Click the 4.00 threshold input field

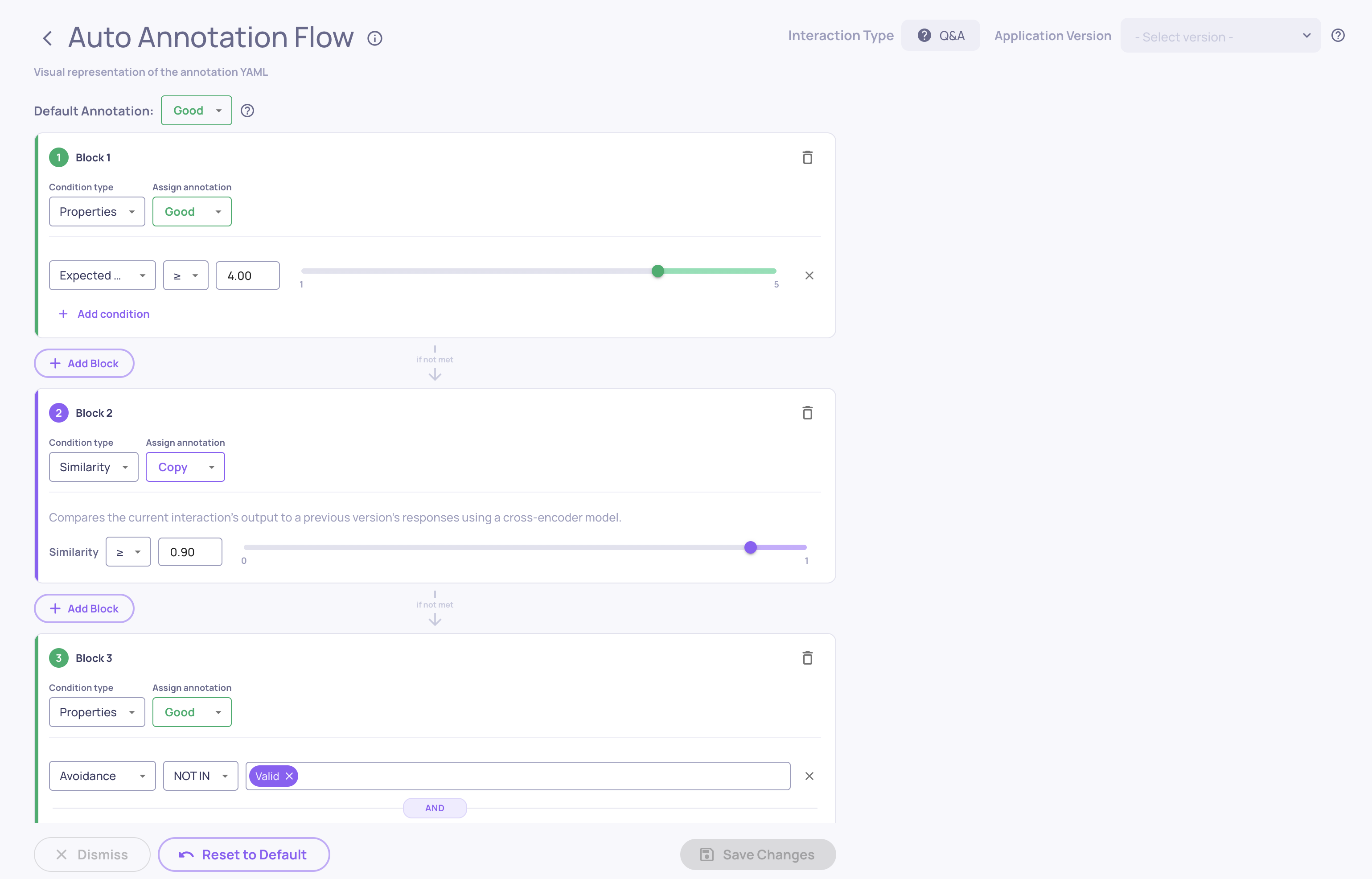[248, 275]
